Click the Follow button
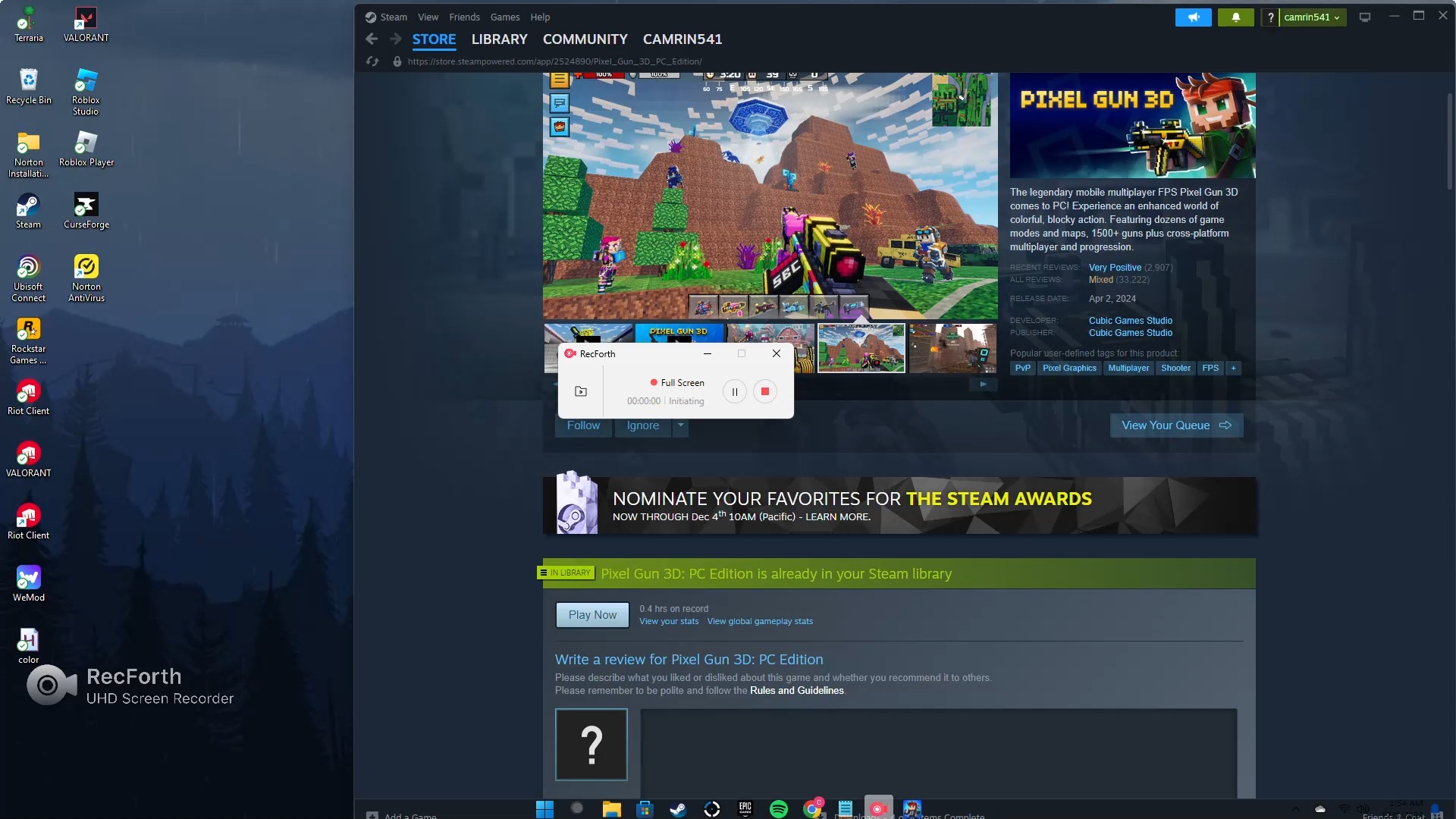 (583, 426)
